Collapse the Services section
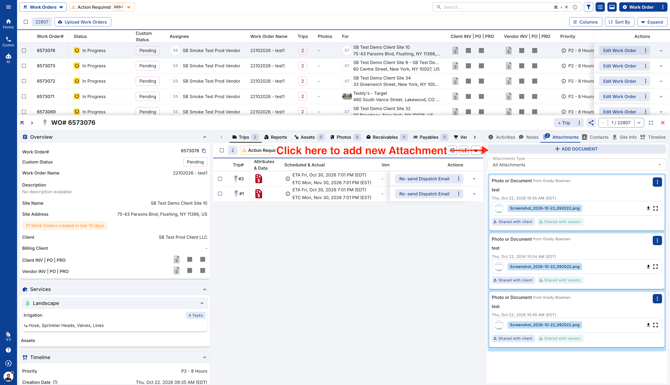 tap(204, 289)
